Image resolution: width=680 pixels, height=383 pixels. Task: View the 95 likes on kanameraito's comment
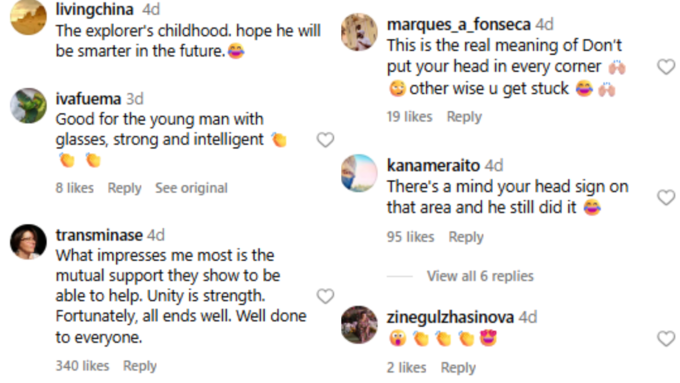[410, 237]
